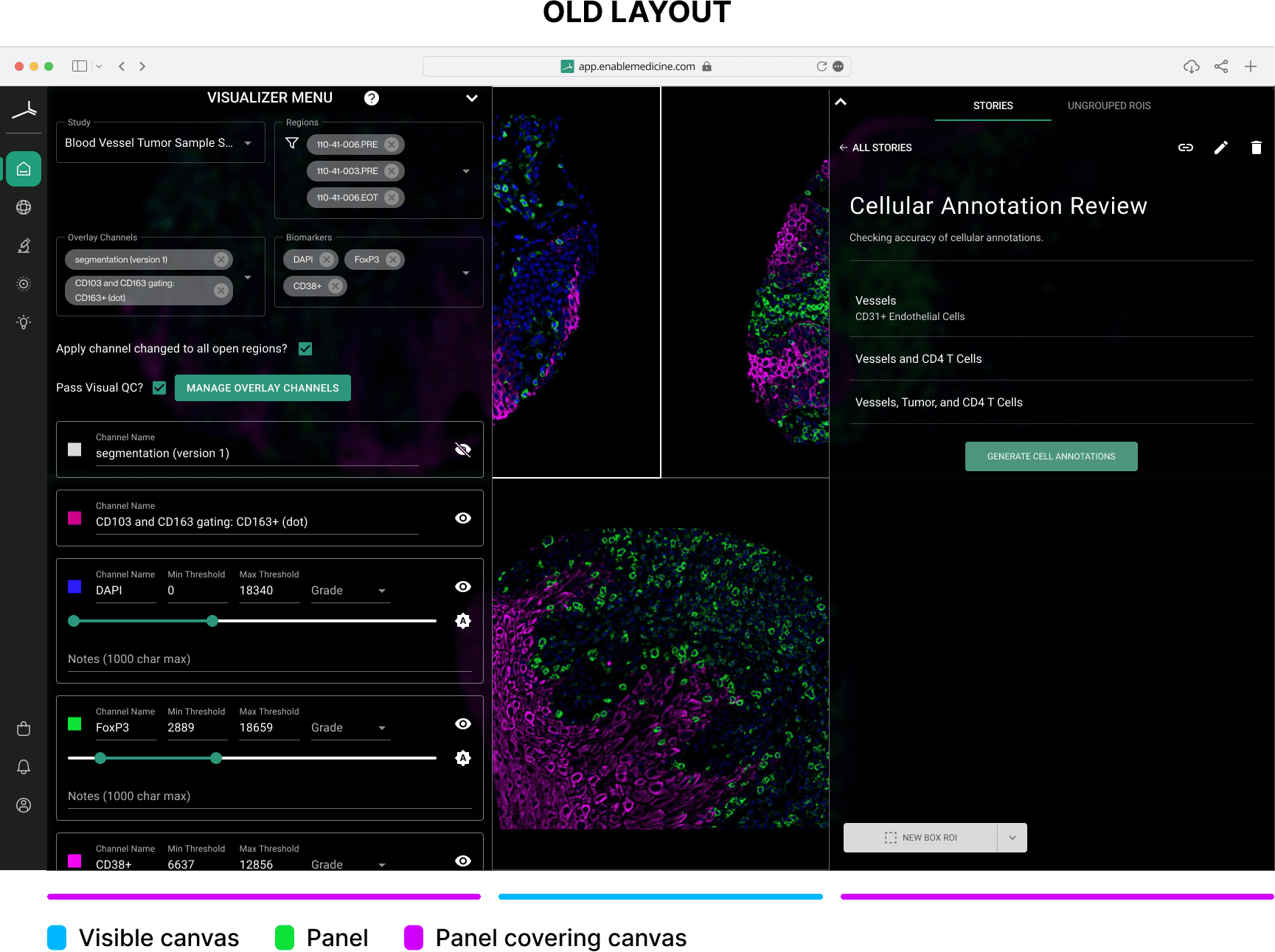The width and height of the screenshot is (1275, 952).
Task: Copy story link with the chain icon
Action: pyautogui.click(x=1186, y=147)
